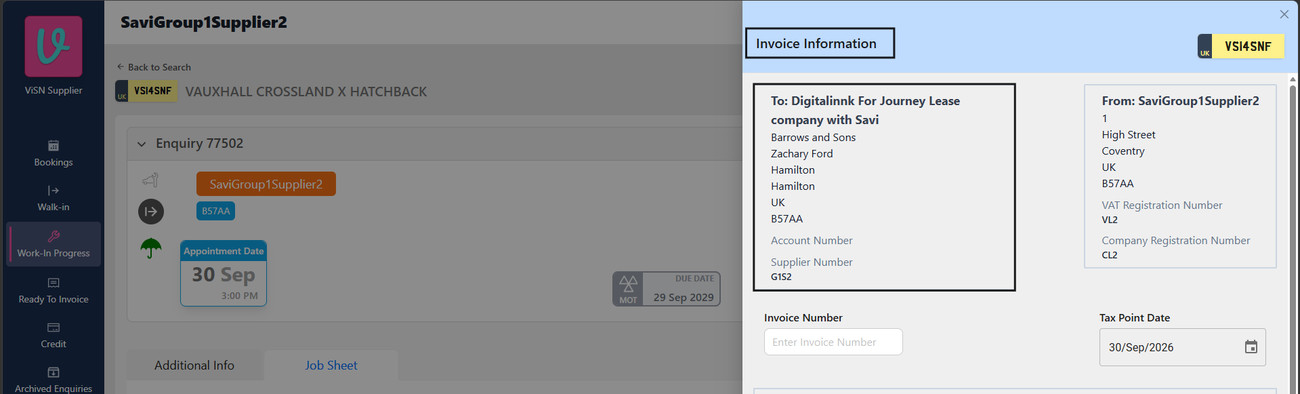Open the Credit sidebar icon
This screenshot has height=394, width=1300.
[x=53, y=327]
